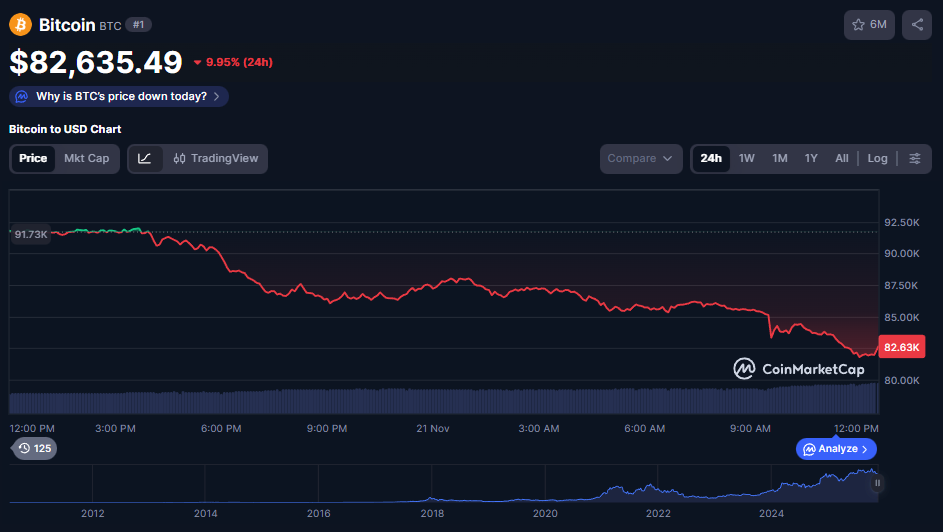The width and height of the screenshot is (943, 532).
Task: Open chart settings sliders icon
Action: (915, 159)
